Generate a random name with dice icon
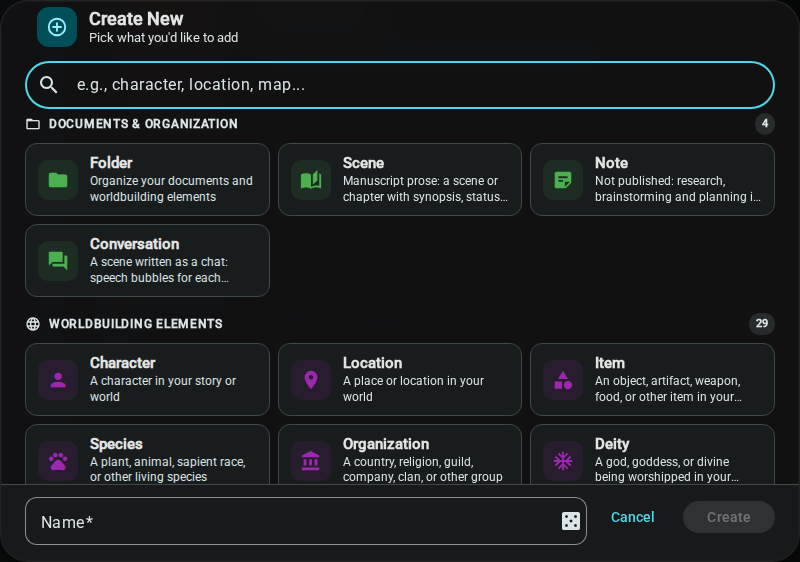The width and height of the screenshot is (800, 562). (570, 521)
